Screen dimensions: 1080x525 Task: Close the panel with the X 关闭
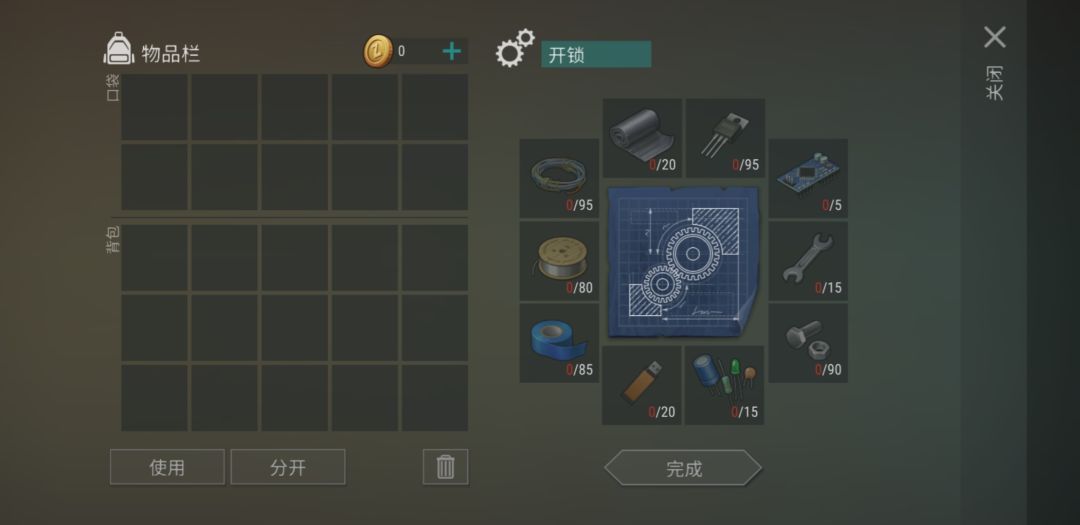click(995, 62)
